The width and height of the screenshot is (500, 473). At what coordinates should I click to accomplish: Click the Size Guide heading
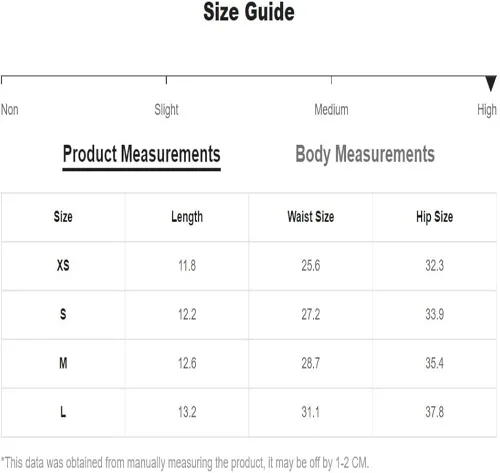tap(249, 12)
